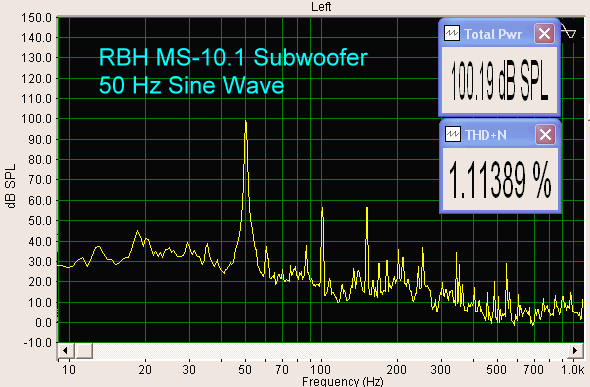Viewport: 590px width, 387px height.
Task: Click the scrollbar left arrow button
Action: click(65, 351)
